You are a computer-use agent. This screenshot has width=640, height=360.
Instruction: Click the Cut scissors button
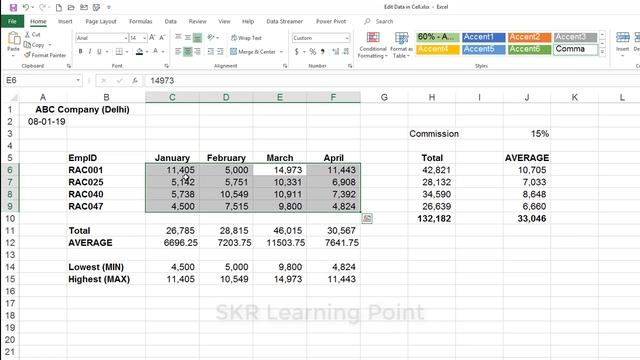click(x=33, y=35)
